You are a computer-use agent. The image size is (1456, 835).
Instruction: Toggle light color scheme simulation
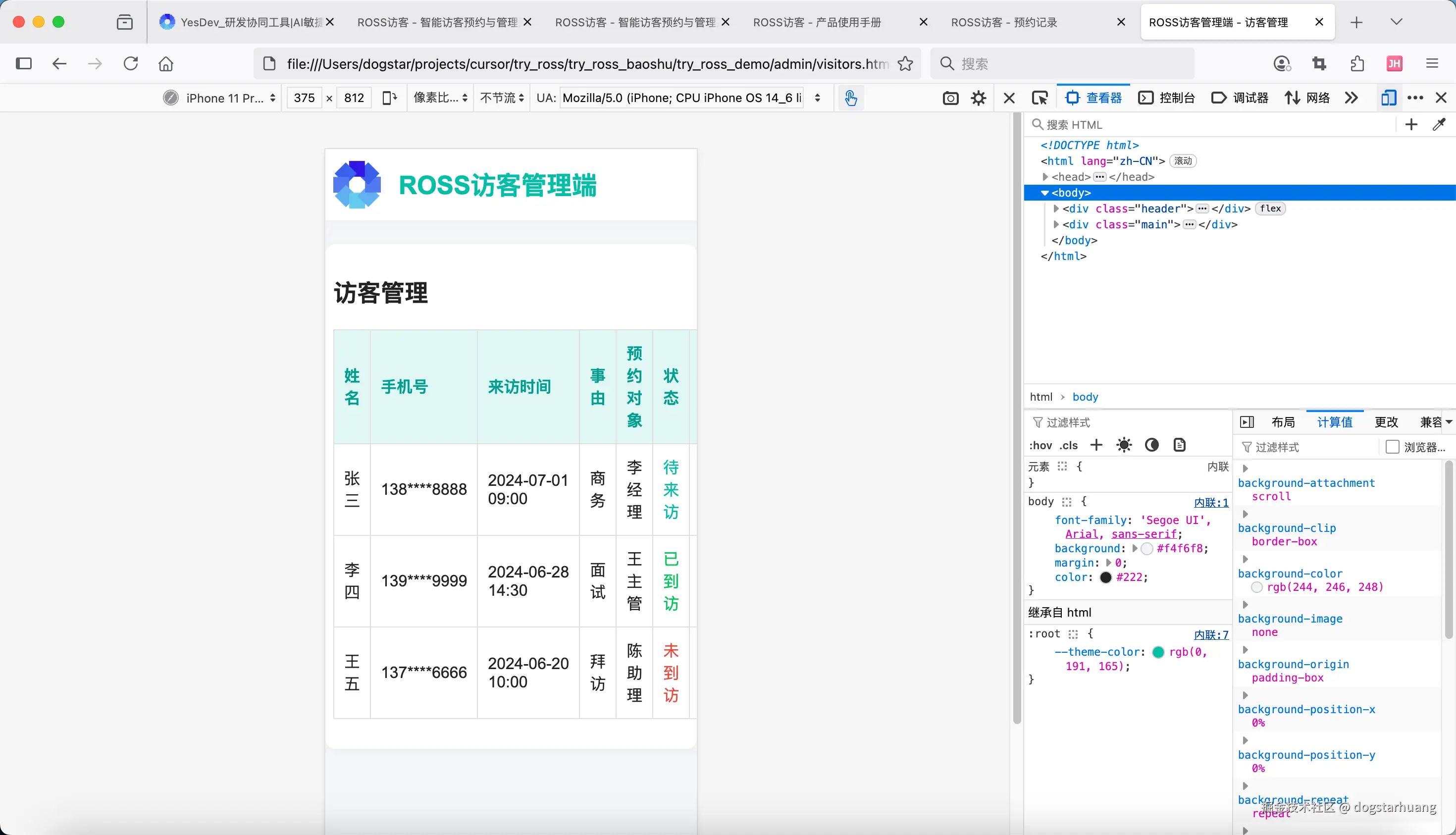(1124, 445)
